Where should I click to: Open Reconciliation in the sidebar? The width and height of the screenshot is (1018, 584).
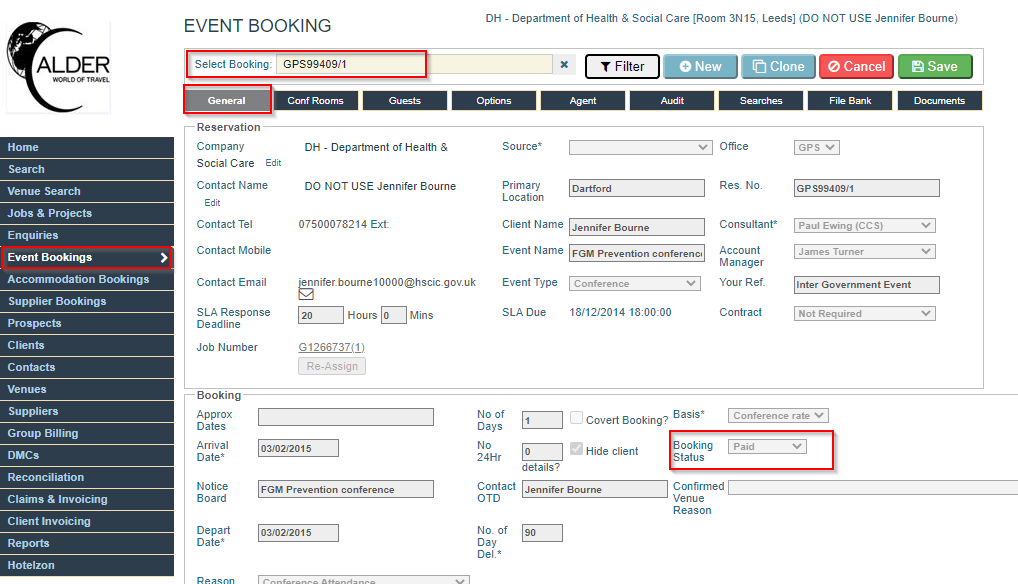pos(87,478)
